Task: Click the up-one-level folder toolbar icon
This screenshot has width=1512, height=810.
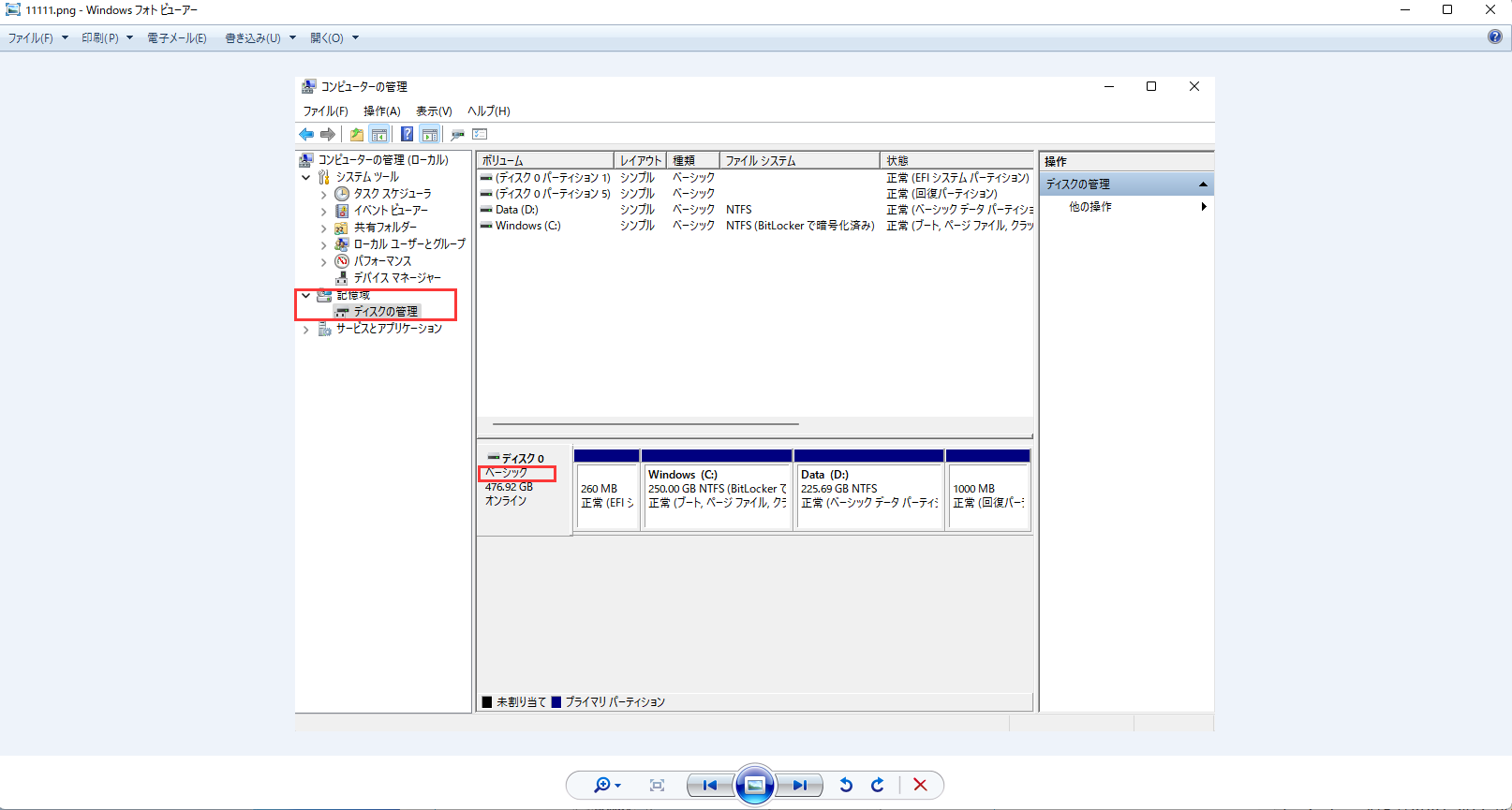Action: pyautogui.click(x=357, y=135)
